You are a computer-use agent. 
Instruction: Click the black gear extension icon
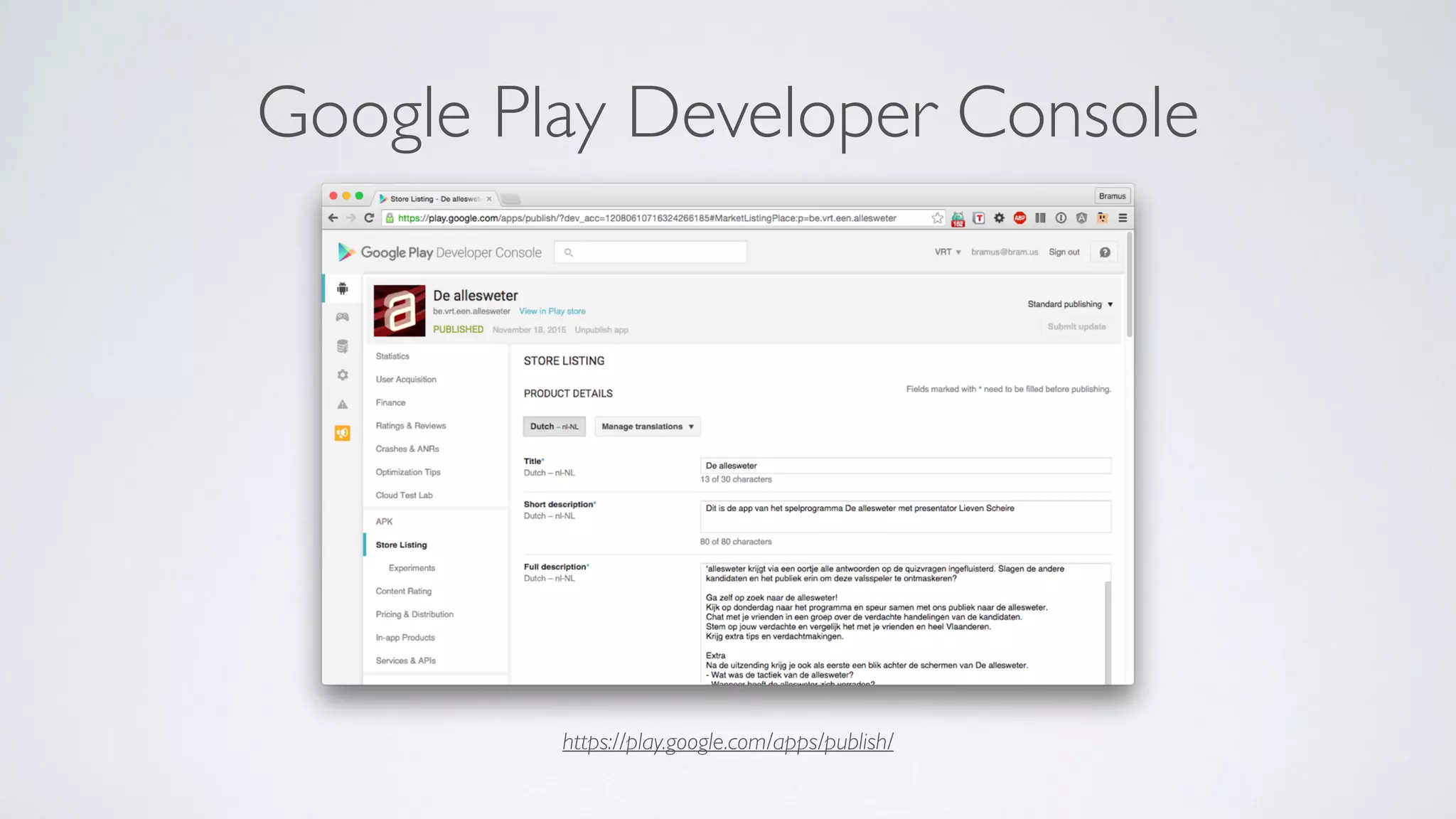(999, 218)
